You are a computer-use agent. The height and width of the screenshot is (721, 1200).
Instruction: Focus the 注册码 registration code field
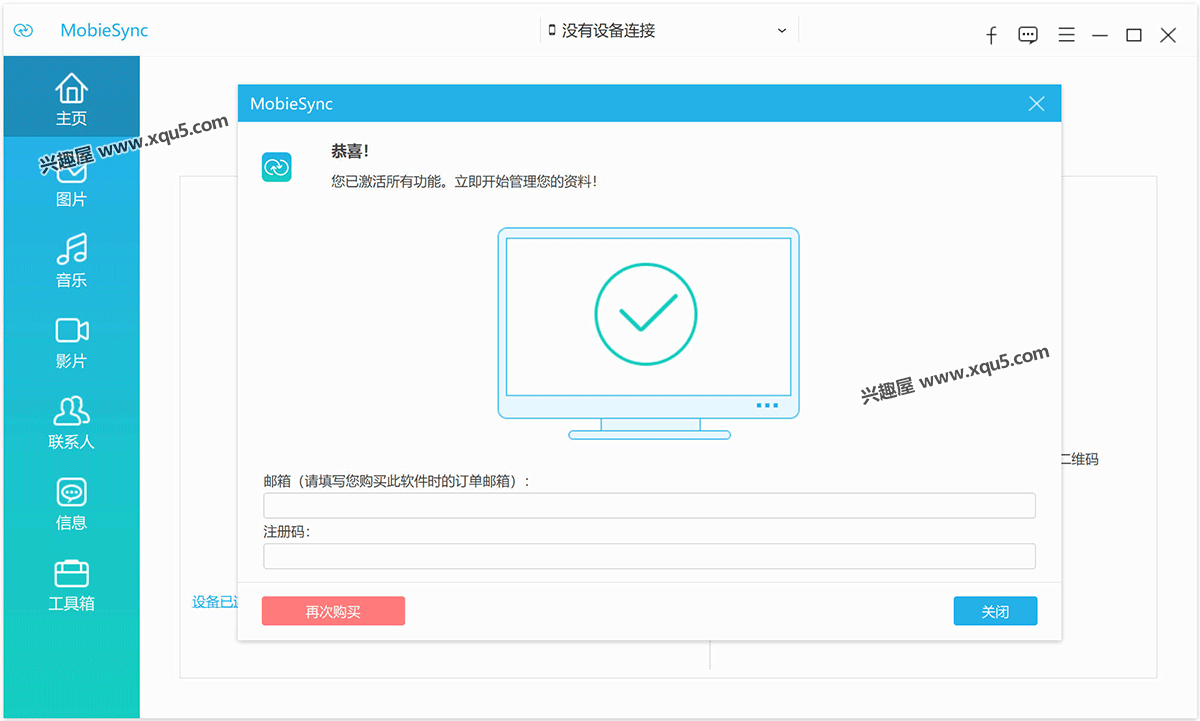click(649, 556)
